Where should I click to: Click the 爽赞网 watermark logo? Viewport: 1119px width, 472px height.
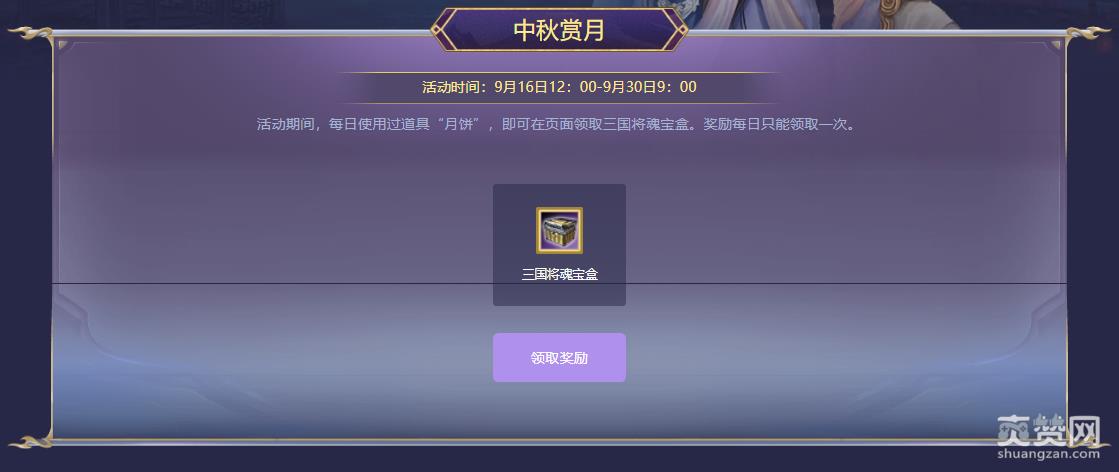click(x=1048, y=429)
